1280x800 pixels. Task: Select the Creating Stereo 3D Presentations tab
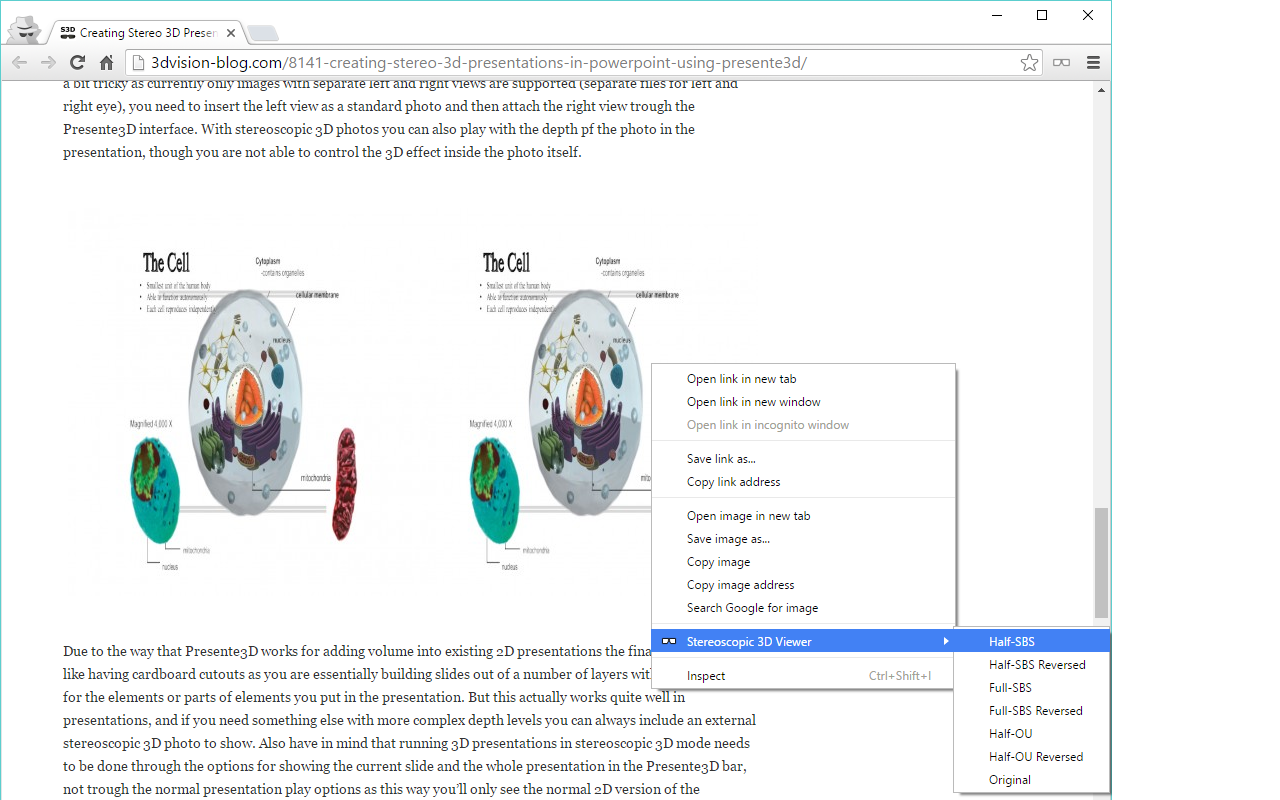point(147,33)
